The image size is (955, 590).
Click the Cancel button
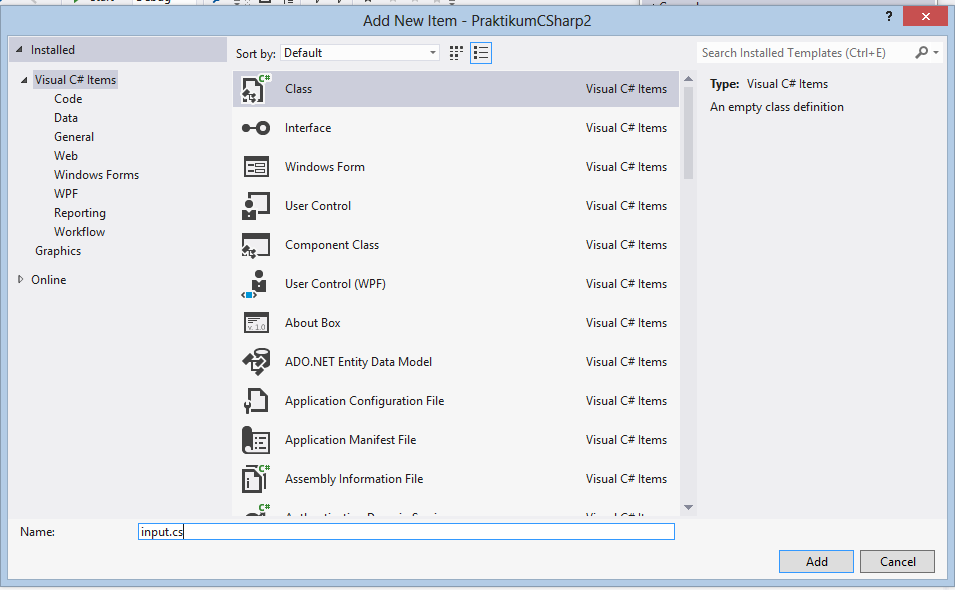(x=897, y=561)
